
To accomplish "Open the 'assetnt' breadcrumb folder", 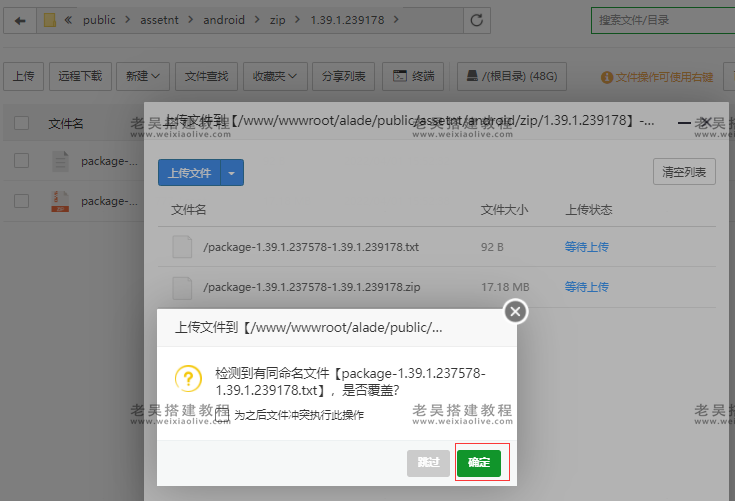I will (159, 20).
